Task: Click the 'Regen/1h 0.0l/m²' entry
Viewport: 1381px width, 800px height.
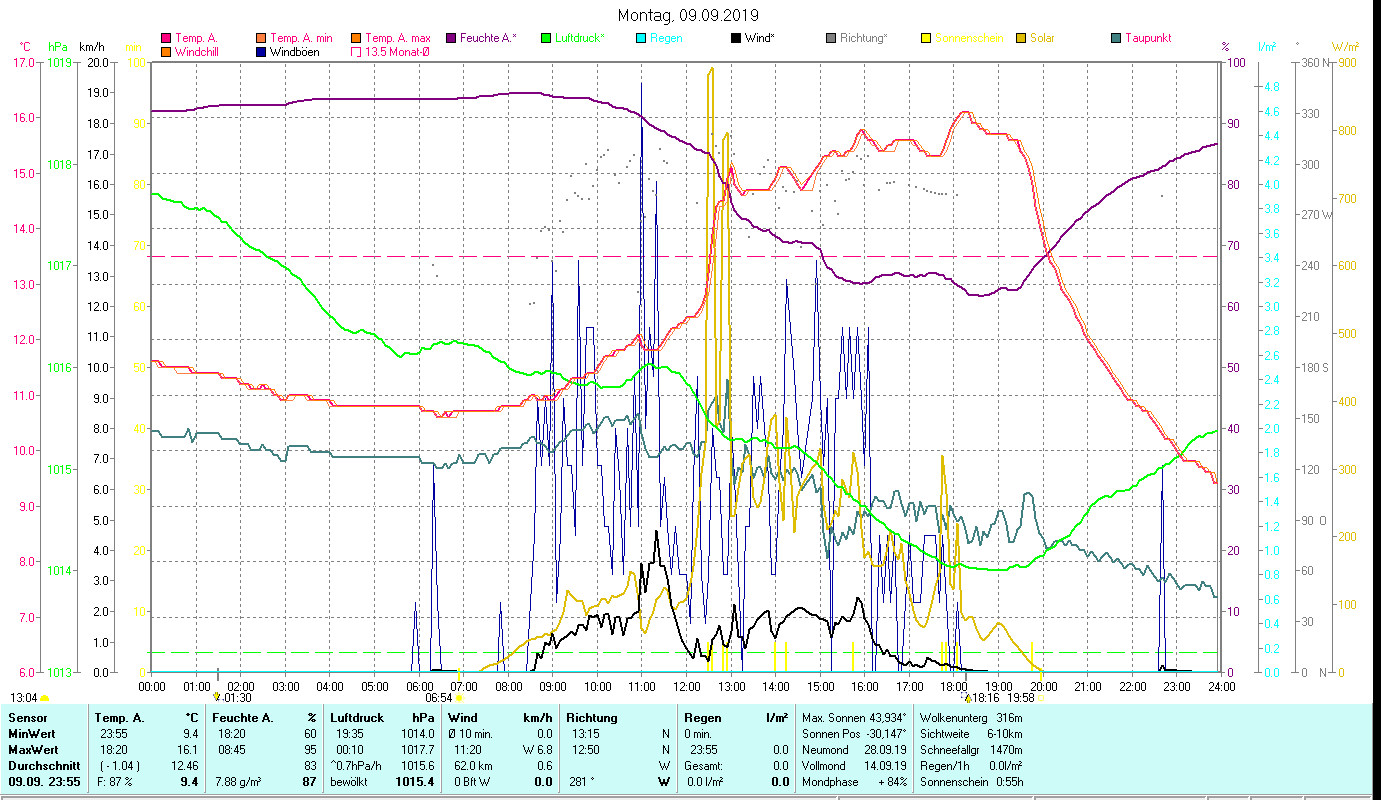Action: [970, 765]
